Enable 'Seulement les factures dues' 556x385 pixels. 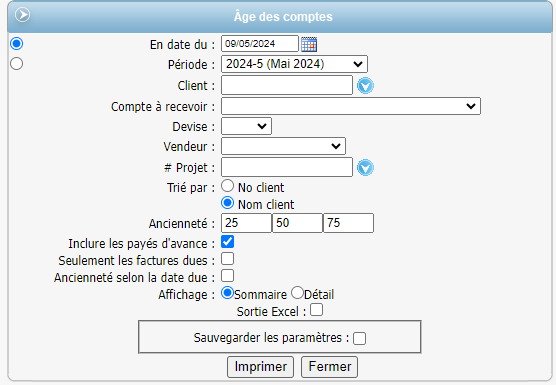pyautogui.click(x=227, y=259)
